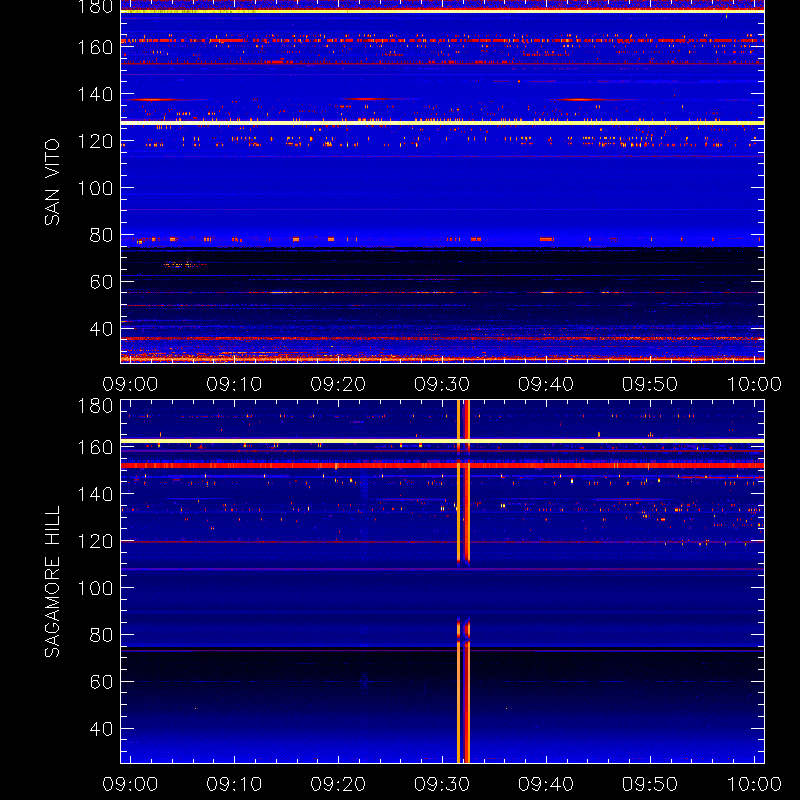Select the 120 label on San Vito axis
This screenshot has height=800, width=800.
95,141
